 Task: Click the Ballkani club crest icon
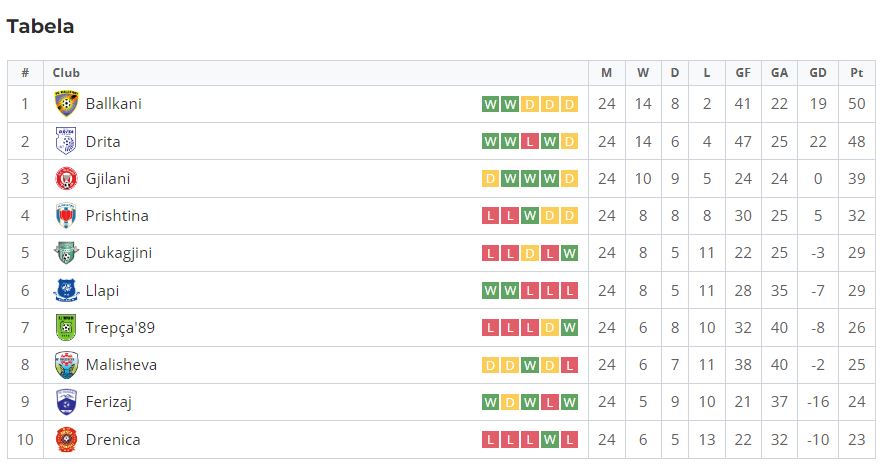66,104
